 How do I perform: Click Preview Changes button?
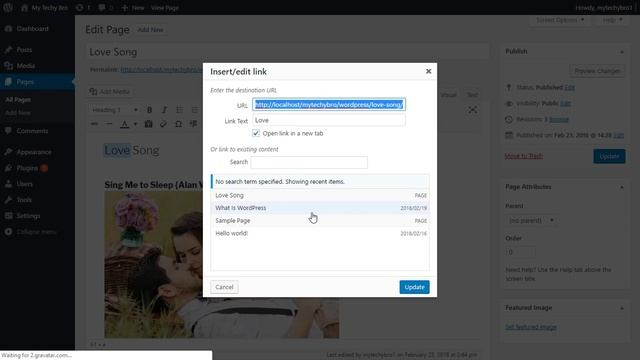[x=597, y=71]
